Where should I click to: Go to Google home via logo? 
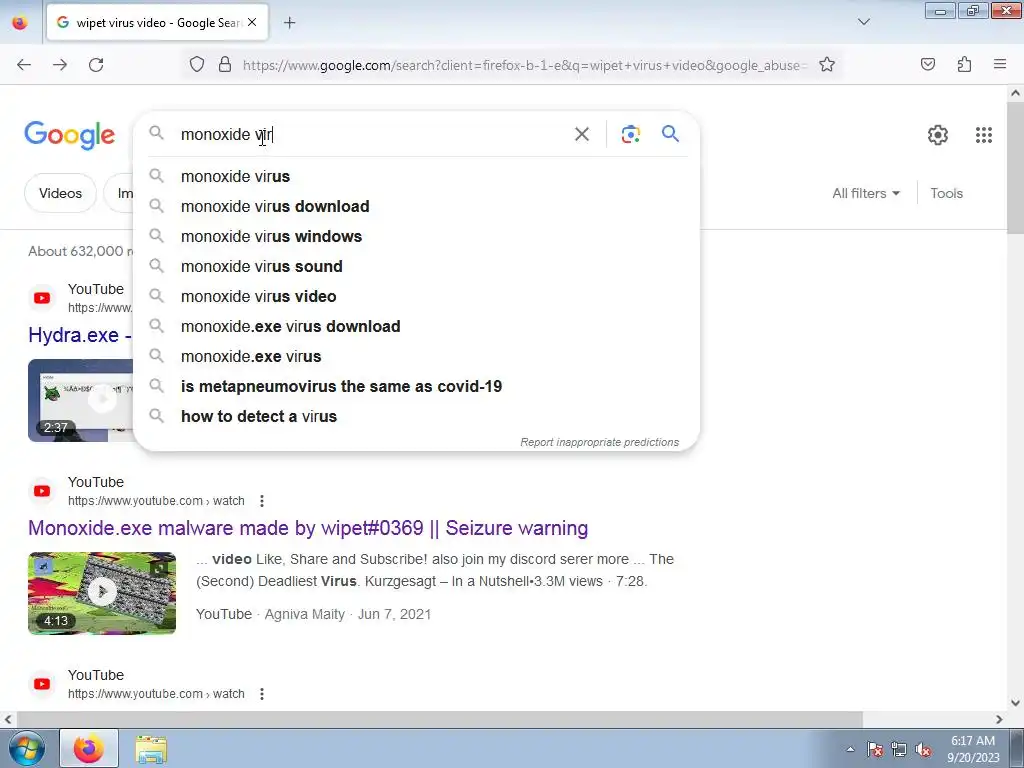click(69, 135)
